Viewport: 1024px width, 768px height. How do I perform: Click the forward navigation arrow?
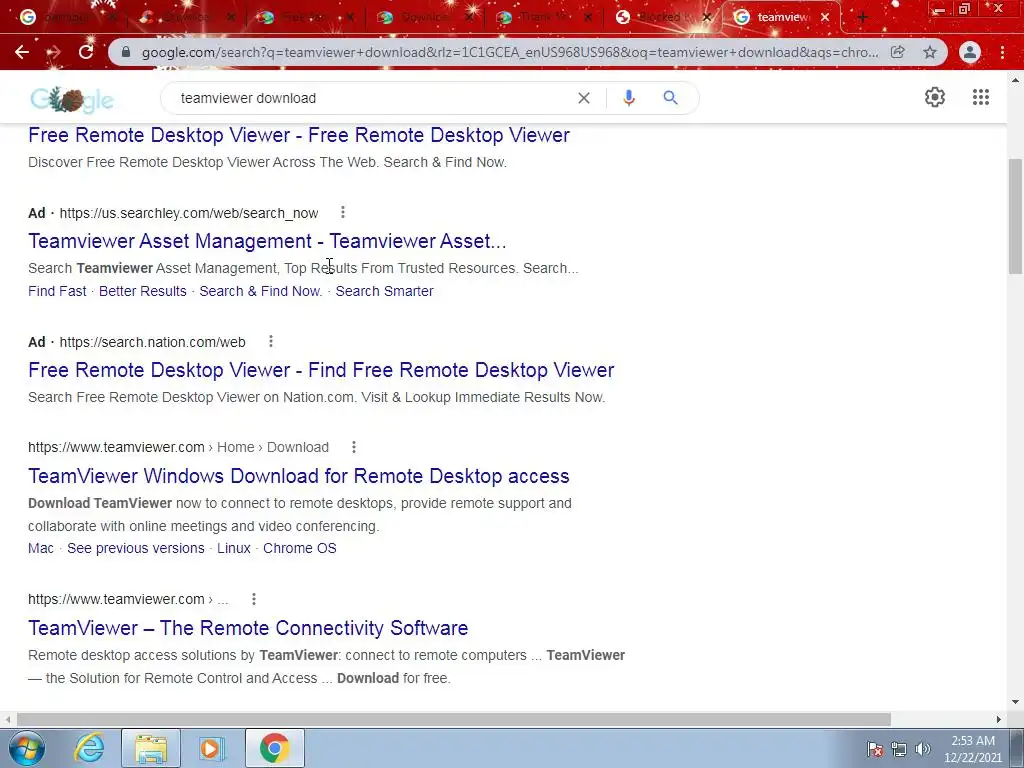click(54, 52)
